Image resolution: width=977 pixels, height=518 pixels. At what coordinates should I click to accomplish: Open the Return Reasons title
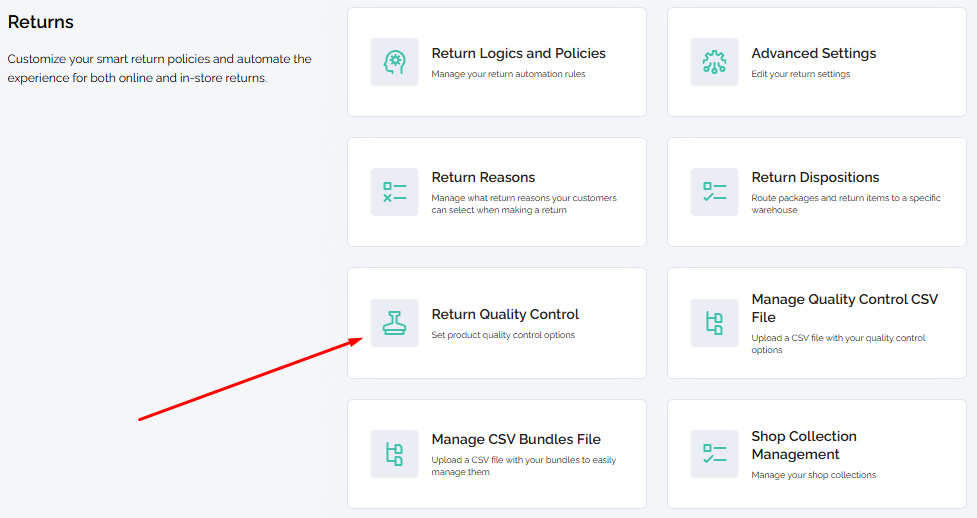483,178
